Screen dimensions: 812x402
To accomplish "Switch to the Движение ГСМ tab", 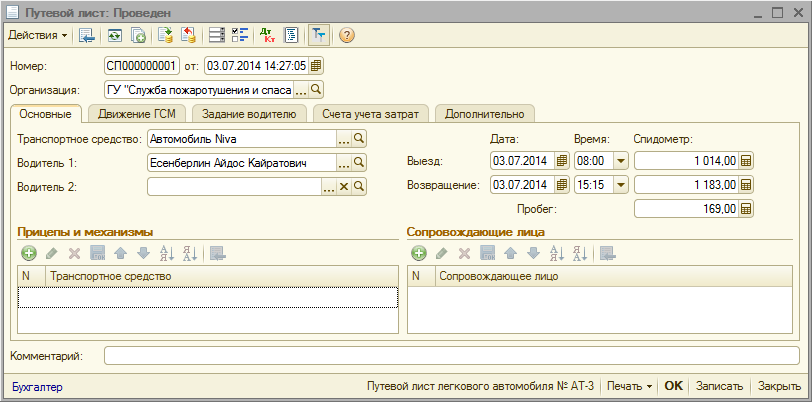I will [x=136, y=114].
